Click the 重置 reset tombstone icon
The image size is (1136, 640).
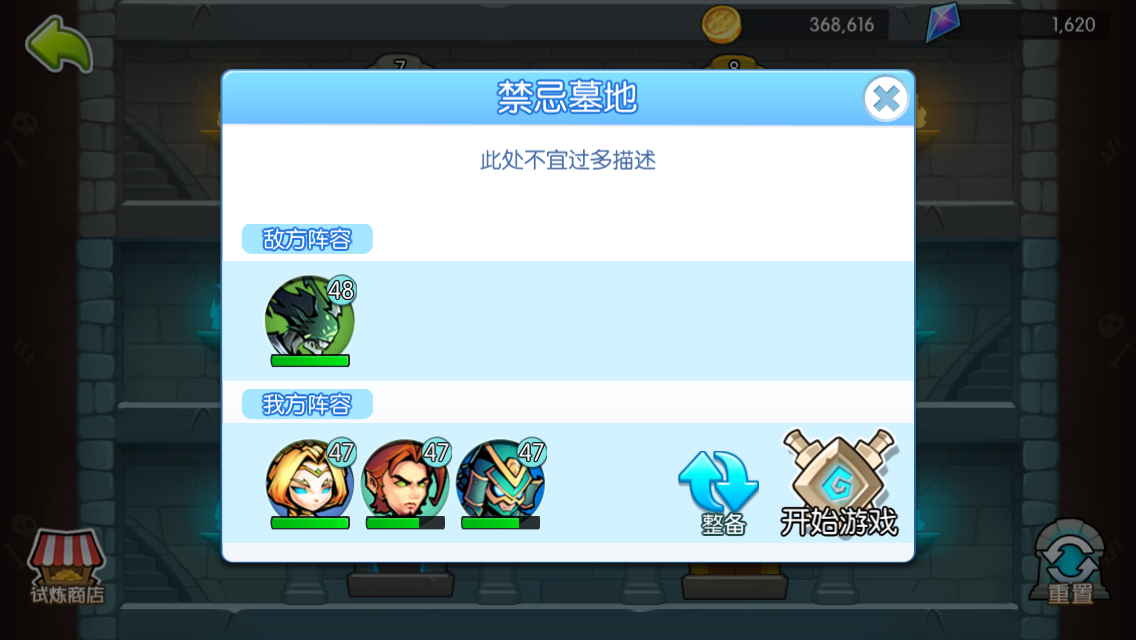pyautogui.click(x=1069, y=562)
